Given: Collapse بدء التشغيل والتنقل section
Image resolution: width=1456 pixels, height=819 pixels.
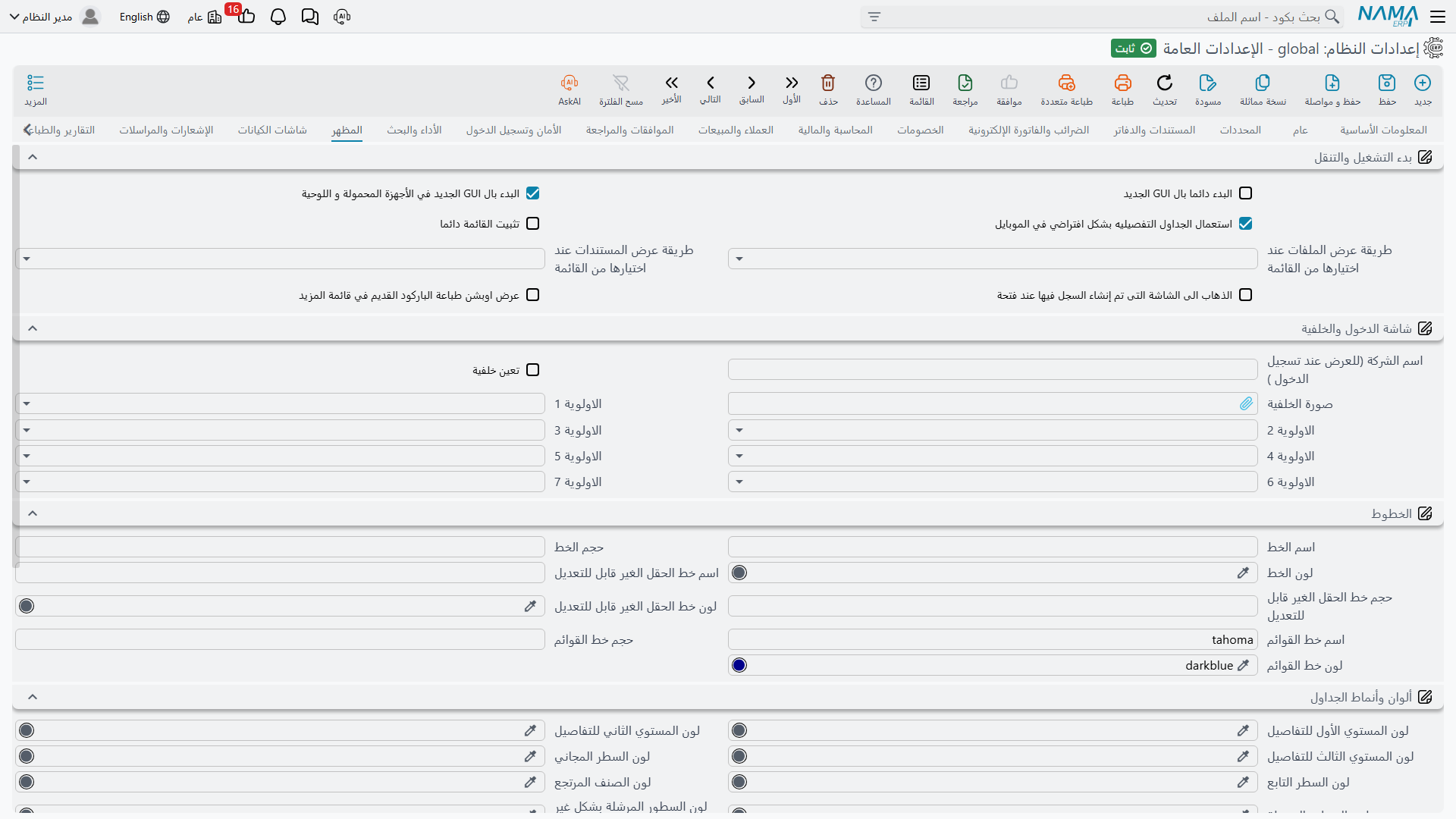Looking at the screenshot, I should coord(33,157).
